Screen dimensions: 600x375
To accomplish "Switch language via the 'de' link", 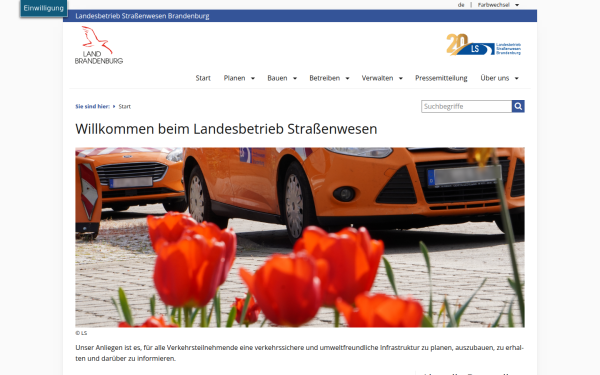I will (x=461, y=5).
